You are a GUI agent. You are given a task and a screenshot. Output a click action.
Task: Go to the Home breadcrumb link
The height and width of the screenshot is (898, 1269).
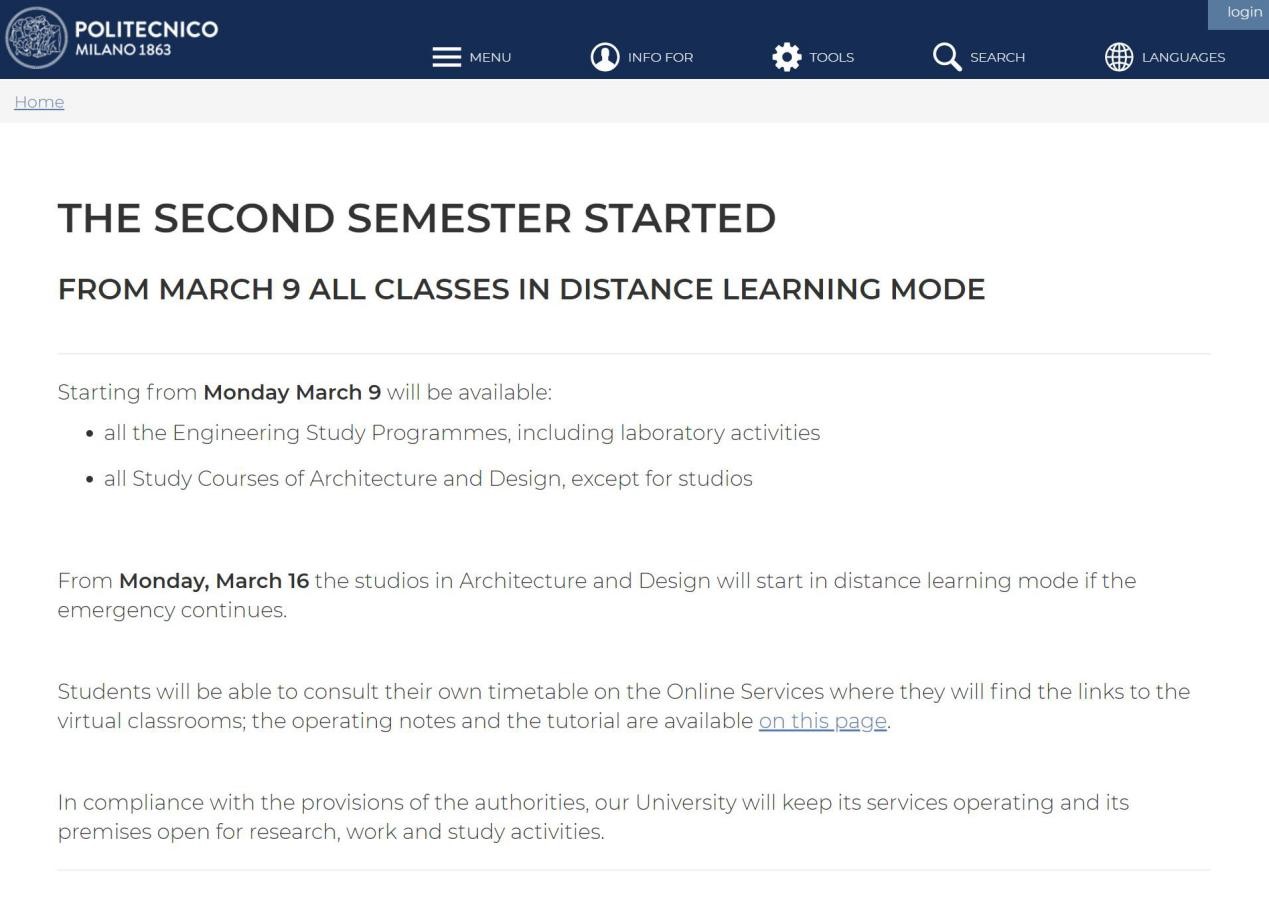(x=39, y=102)
